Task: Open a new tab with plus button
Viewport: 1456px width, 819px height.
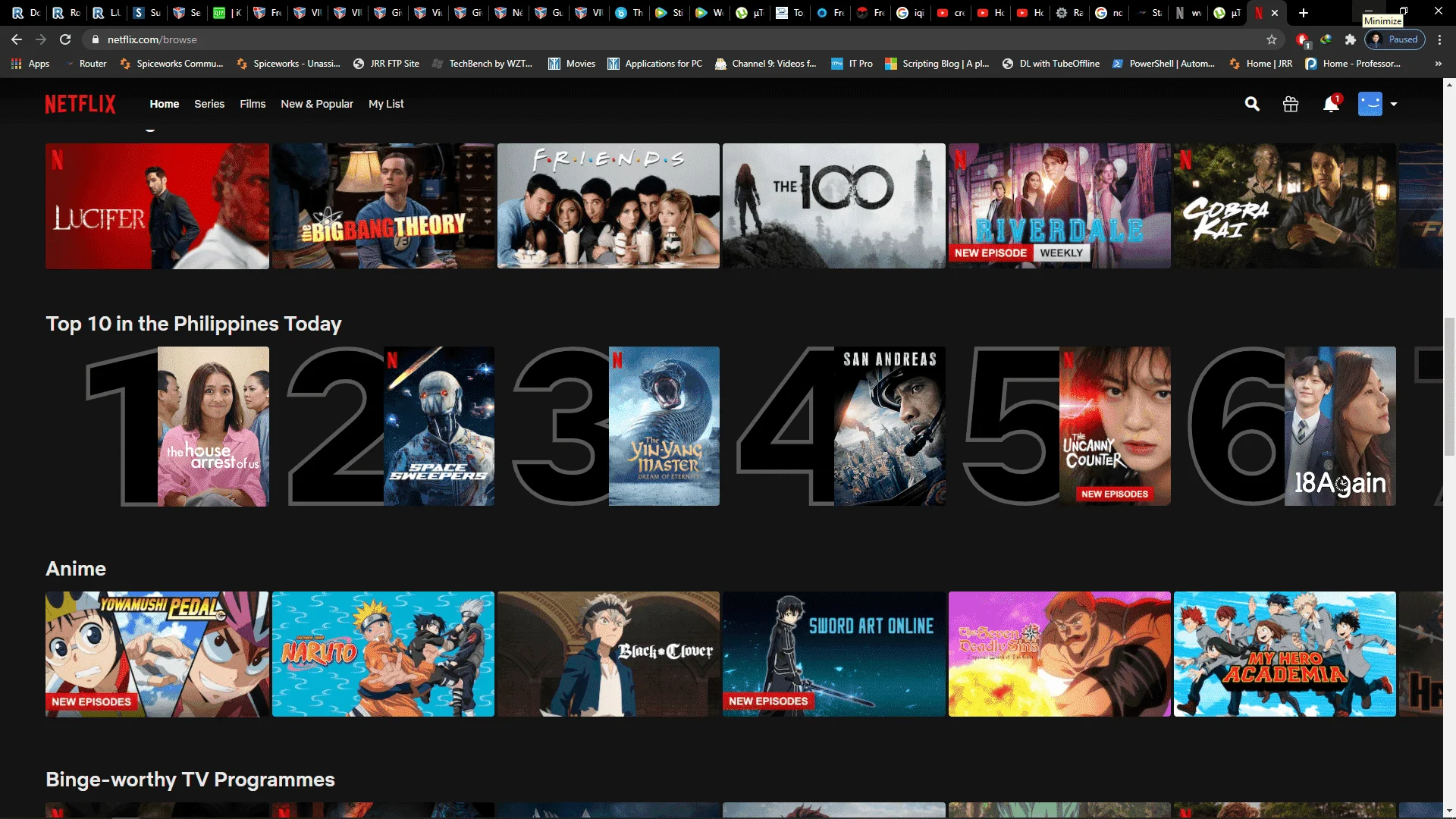Action: pyautogui.click(x=1304, y=13)
